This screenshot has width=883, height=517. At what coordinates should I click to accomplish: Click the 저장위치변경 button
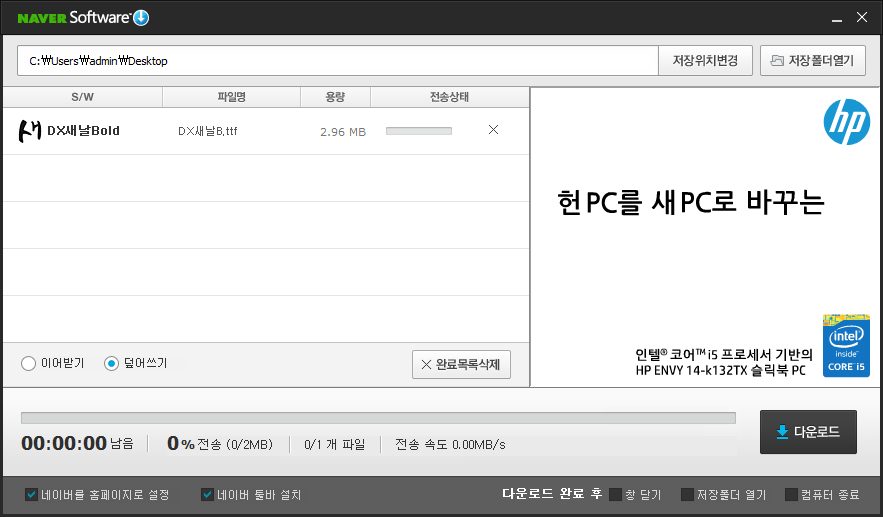pyautogui.click(x=705, y=61)
